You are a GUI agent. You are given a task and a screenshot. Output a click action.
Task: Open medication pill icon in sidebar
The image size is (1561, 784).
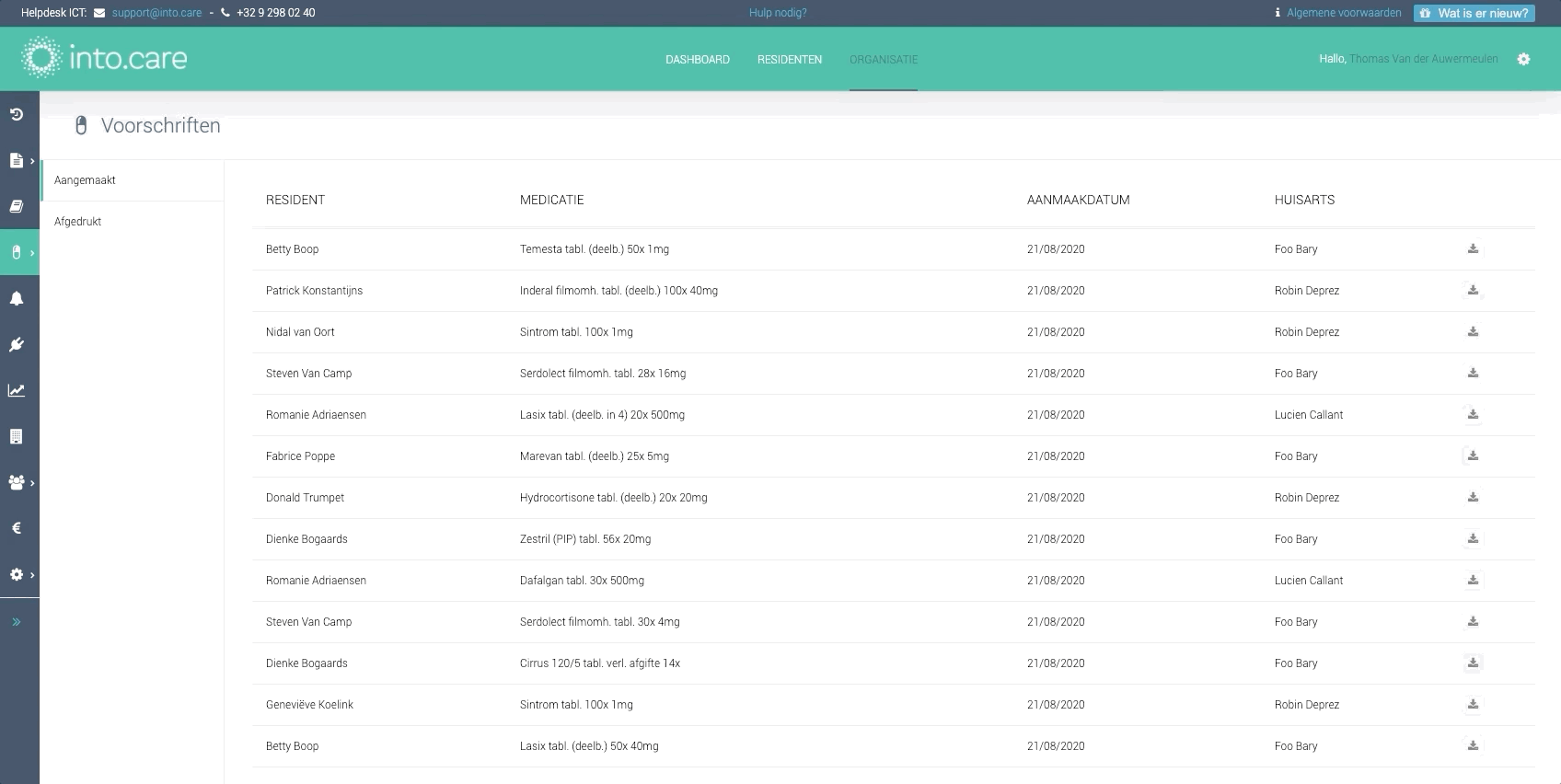tap(16, 252)
